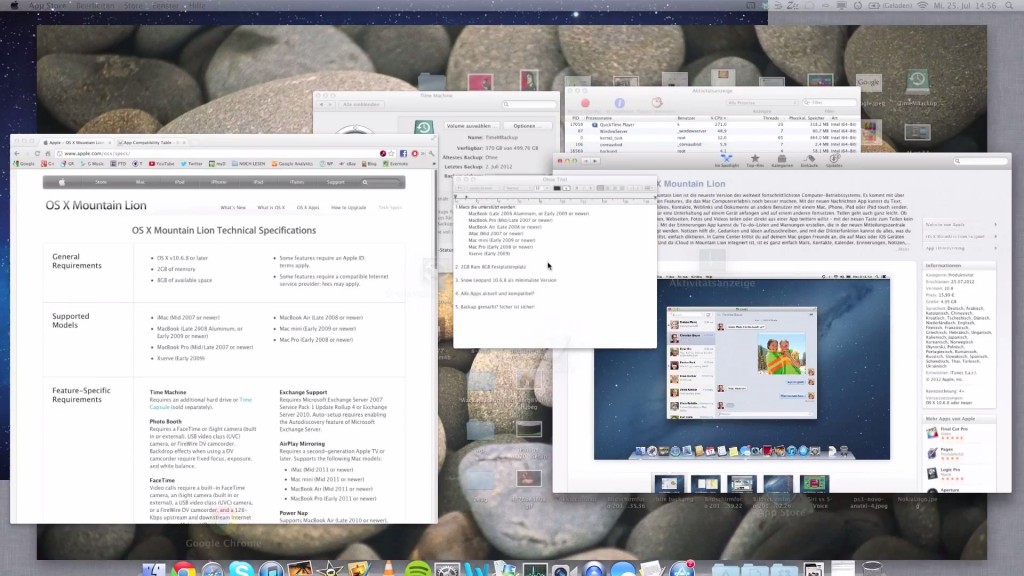
Task: Select the first App Store screenshot thumbnail
Action: 669,484
